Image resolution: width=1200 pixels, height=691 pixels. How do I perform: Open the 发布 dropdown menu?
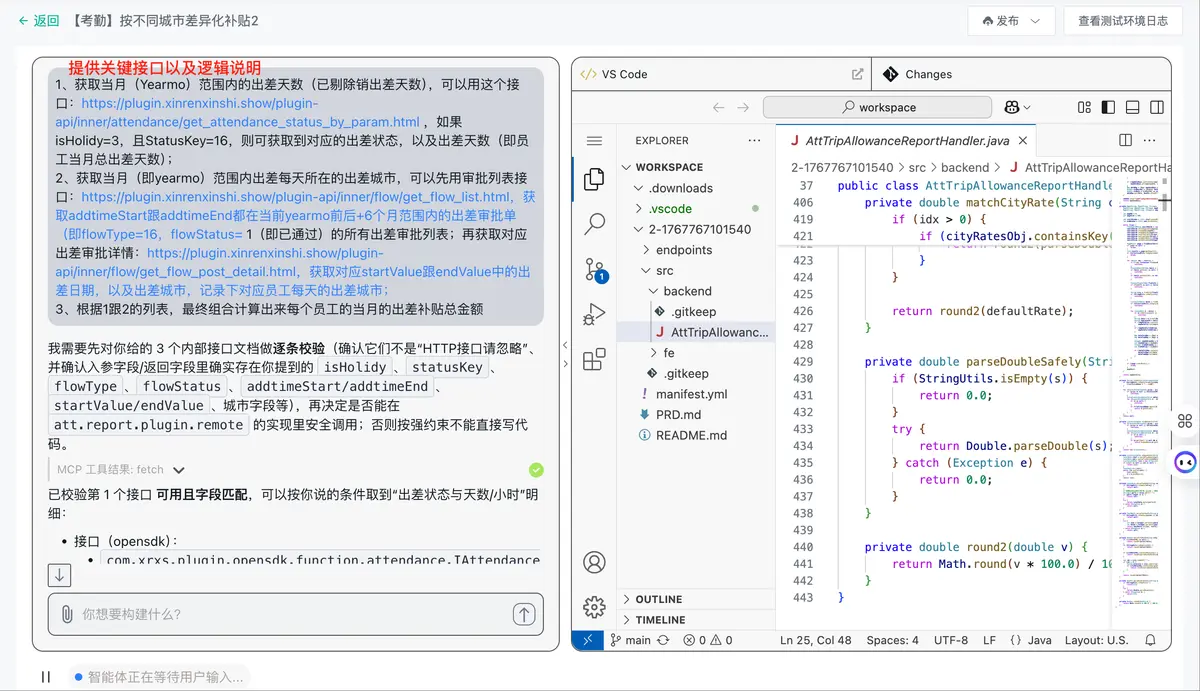(x=1011, y=21)
